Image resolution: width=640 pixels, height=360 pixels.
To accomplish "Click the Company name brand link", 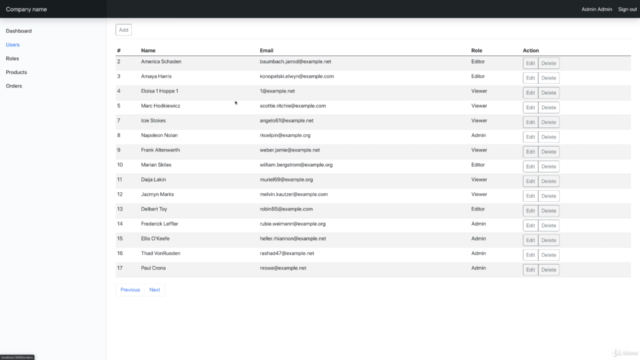I will click(x=26, y=9).
